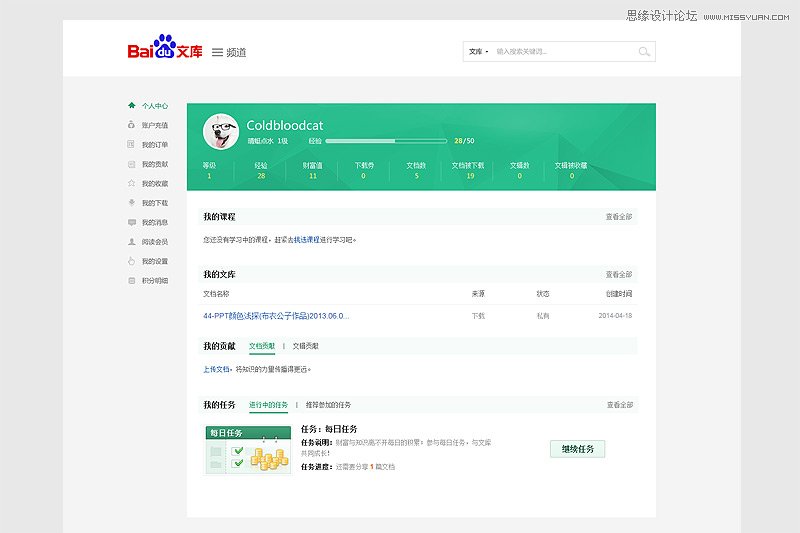Click the 文辑被收藏 stat
This screenshot has width=800, height=533.
(571, 170)
